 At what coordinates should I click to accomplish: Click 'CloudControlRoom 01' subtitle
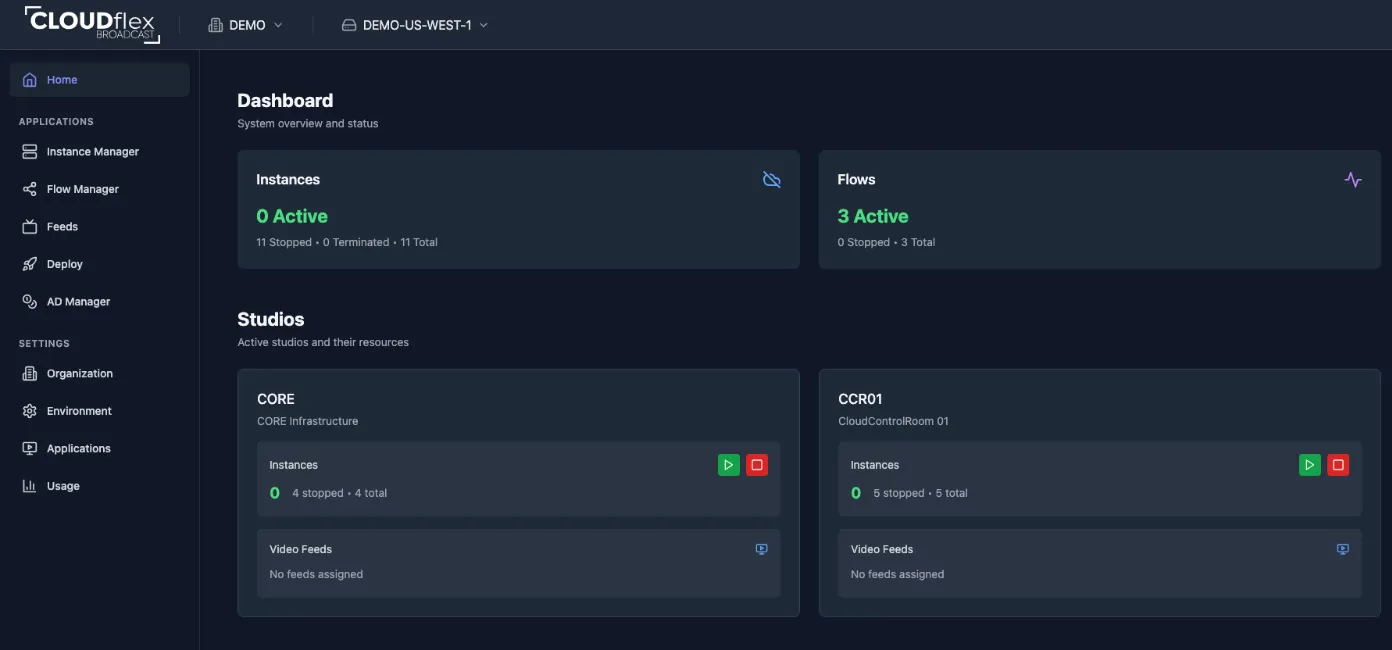pyautogui.click(x=893, y=421)
